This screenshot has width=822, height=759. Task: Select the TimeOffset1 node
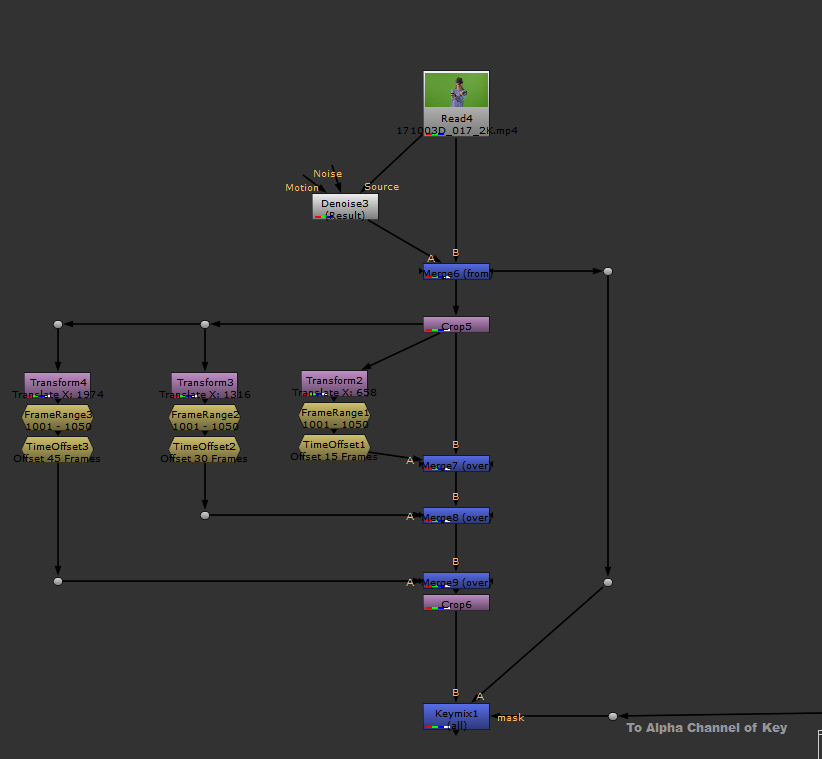coord(334,444)
